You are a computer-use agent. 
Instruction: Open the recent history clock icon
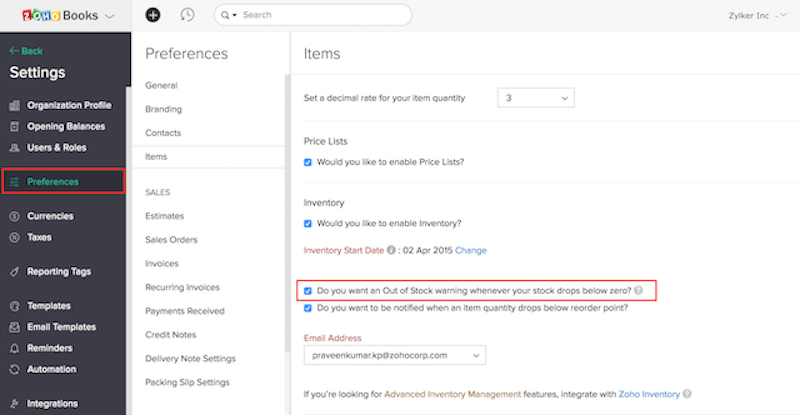point(187,15)
